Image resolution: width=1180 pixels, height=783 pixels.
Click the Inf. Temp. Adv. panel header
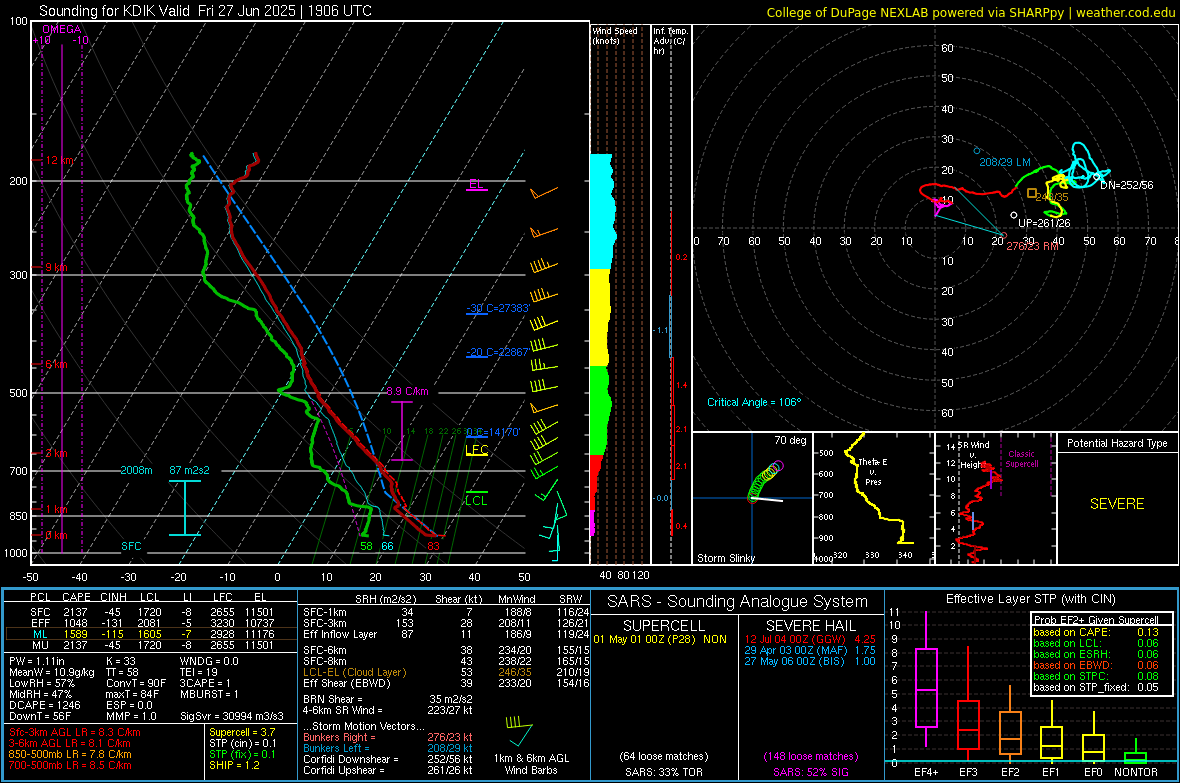coord(670,41)
